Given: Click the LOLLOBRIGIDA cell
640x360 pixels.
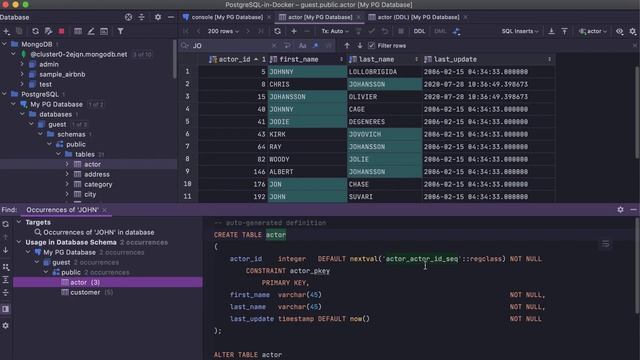Looking at the screenshot, I should pos(384,72).
